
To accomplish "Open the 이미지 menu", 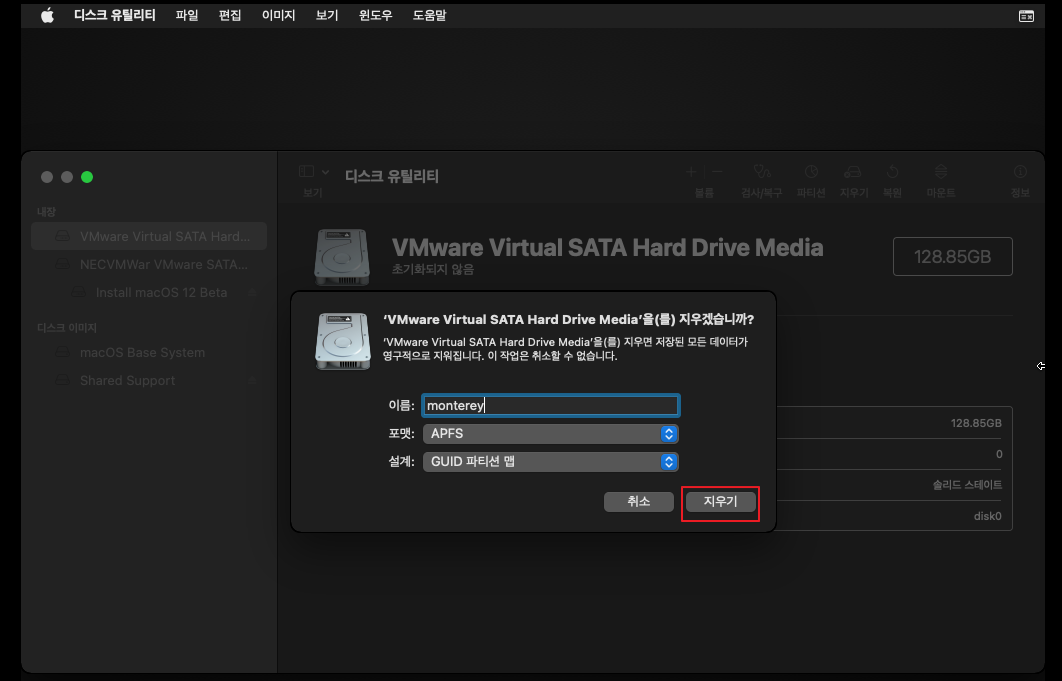I will pyautogui.click(x=278, y=15).
